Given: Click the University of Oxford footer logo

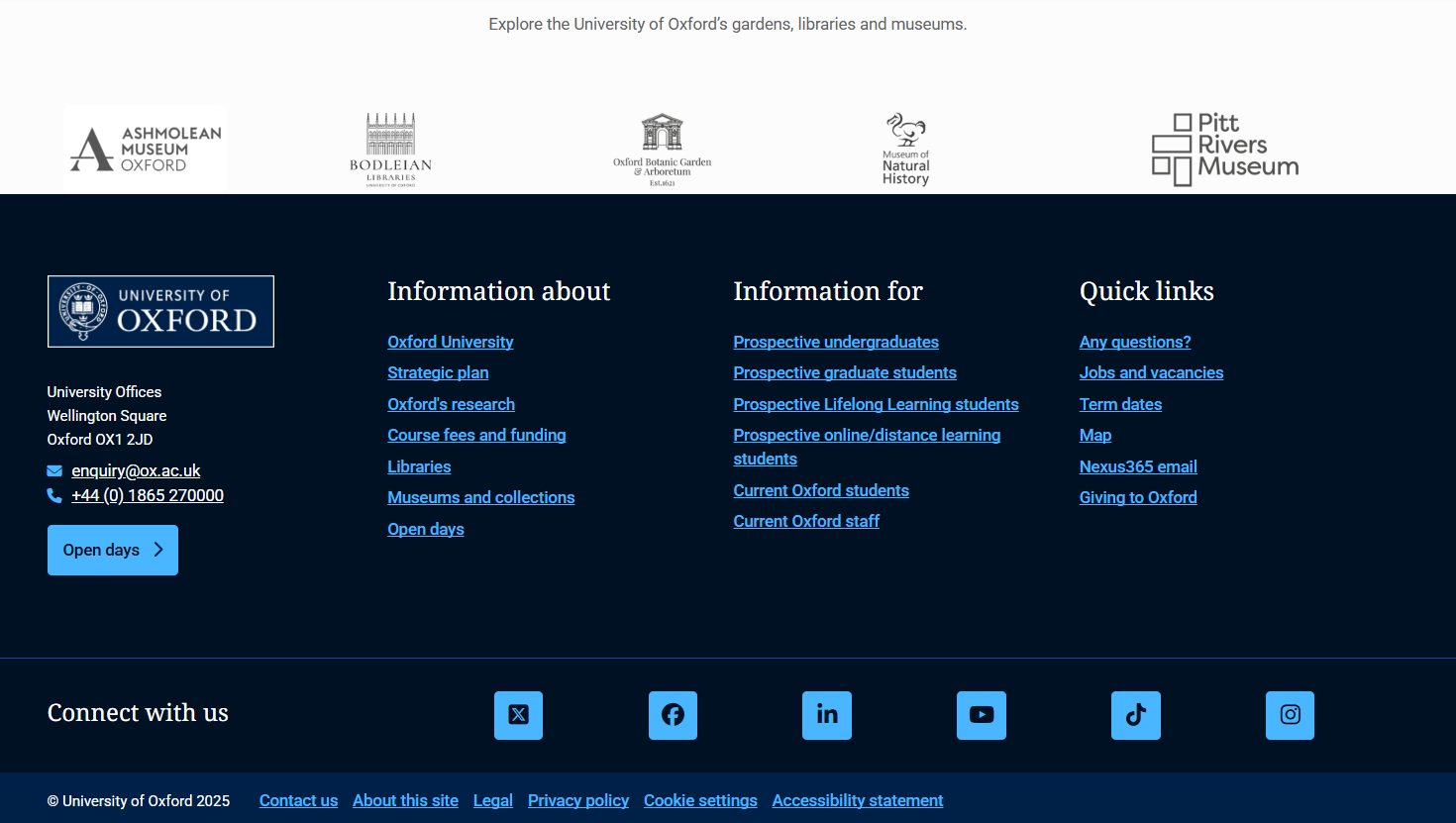Looking at the screenshot, I should (x=160, y=312).
